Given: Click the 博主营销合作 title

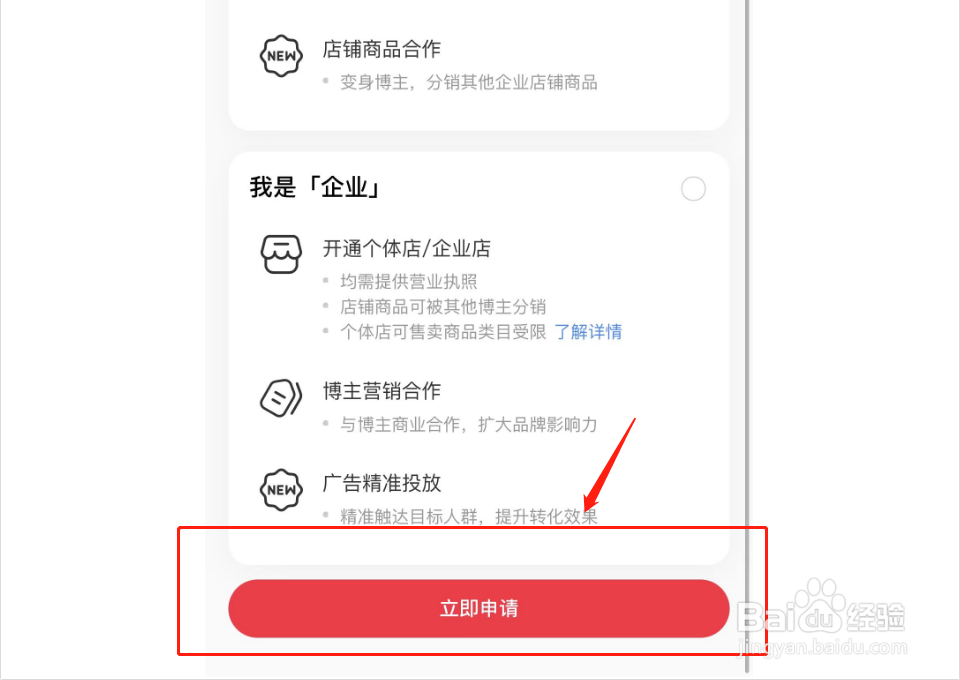Looking at the screenshot, I should click(381, 391).
